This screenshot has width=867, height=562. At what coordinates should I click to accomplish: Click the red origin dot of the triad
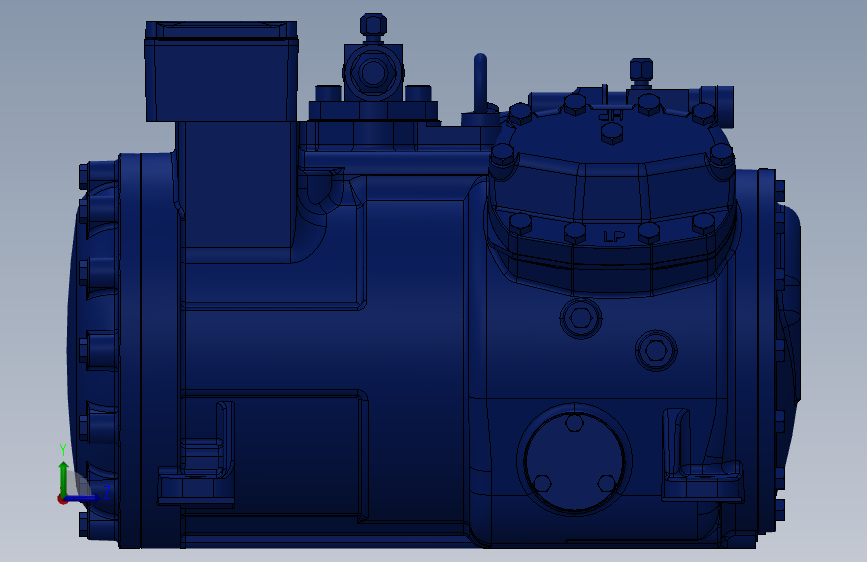(x=62, y=499)
